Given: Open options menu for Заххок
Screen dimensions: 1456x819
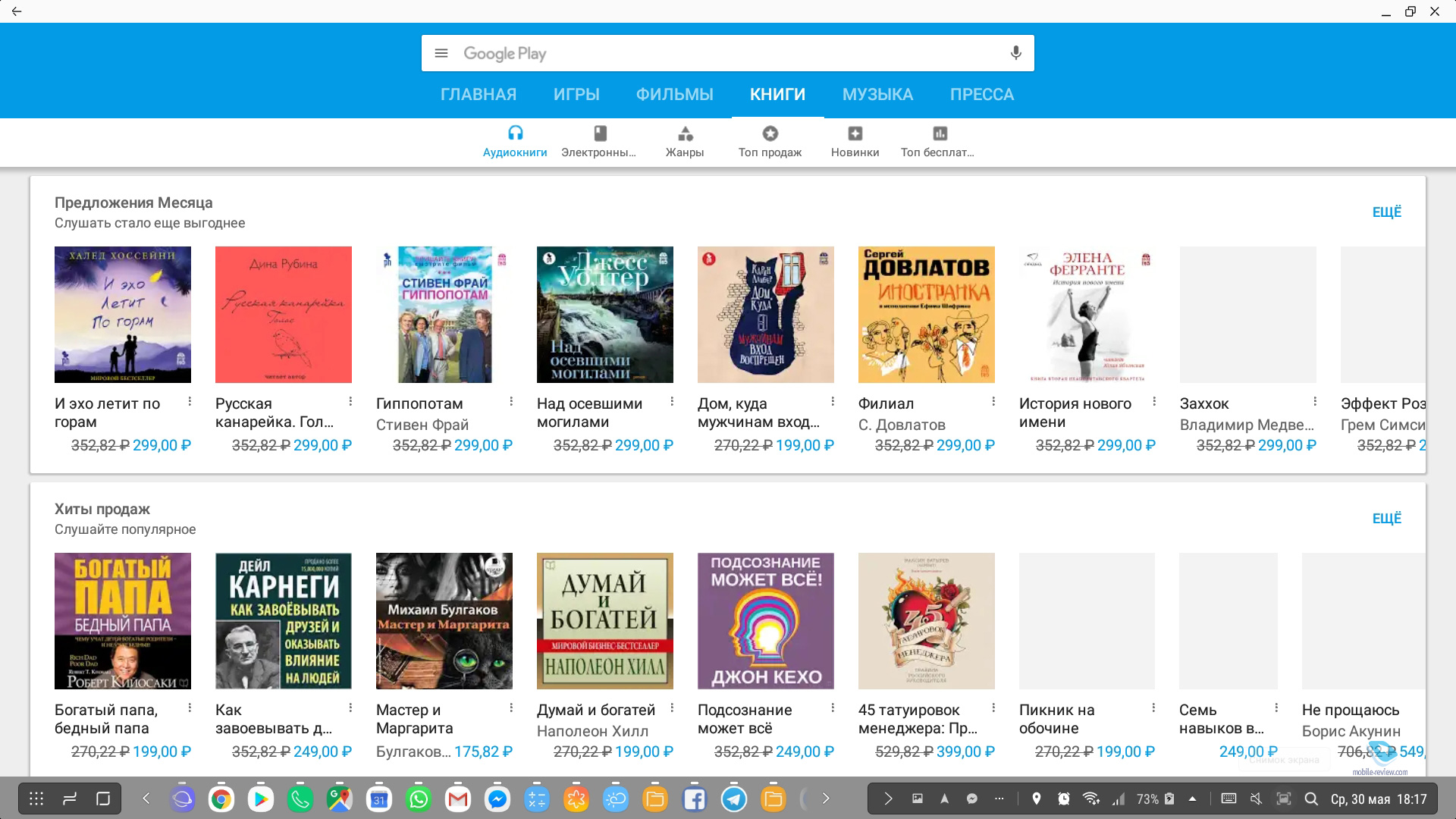Looking at the screenshot, I should [x=1315, y=401].
